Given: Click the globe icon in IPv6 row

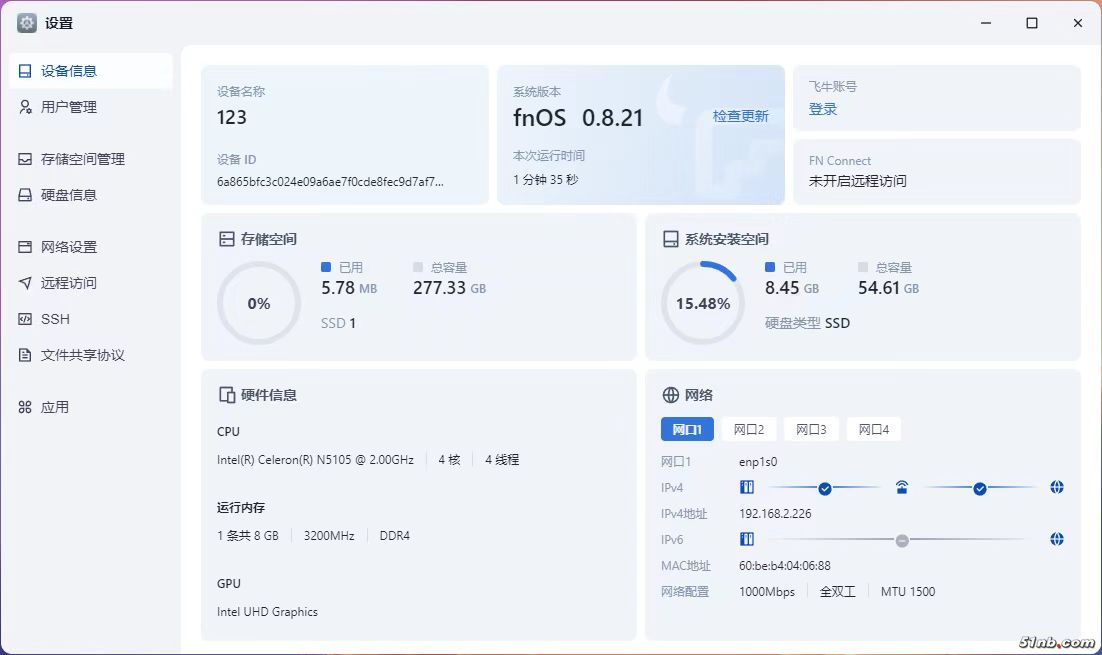Looking at the screenshot, I should click(x=1057, y=540).
